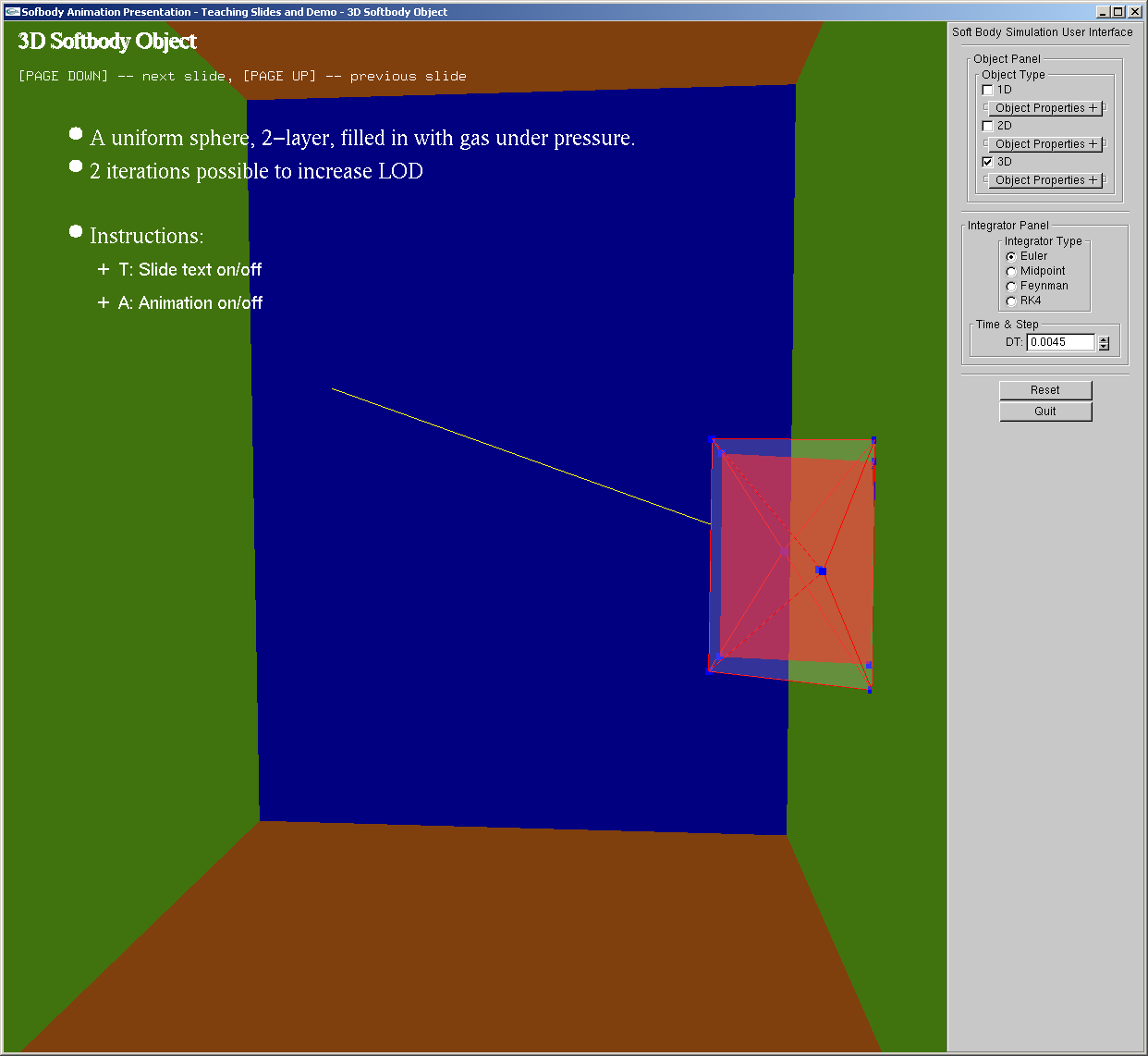Click the 'A uniform sphere, 2-layer' bullet text
Screen dimensions: 1148x1056
pos(362,139)
